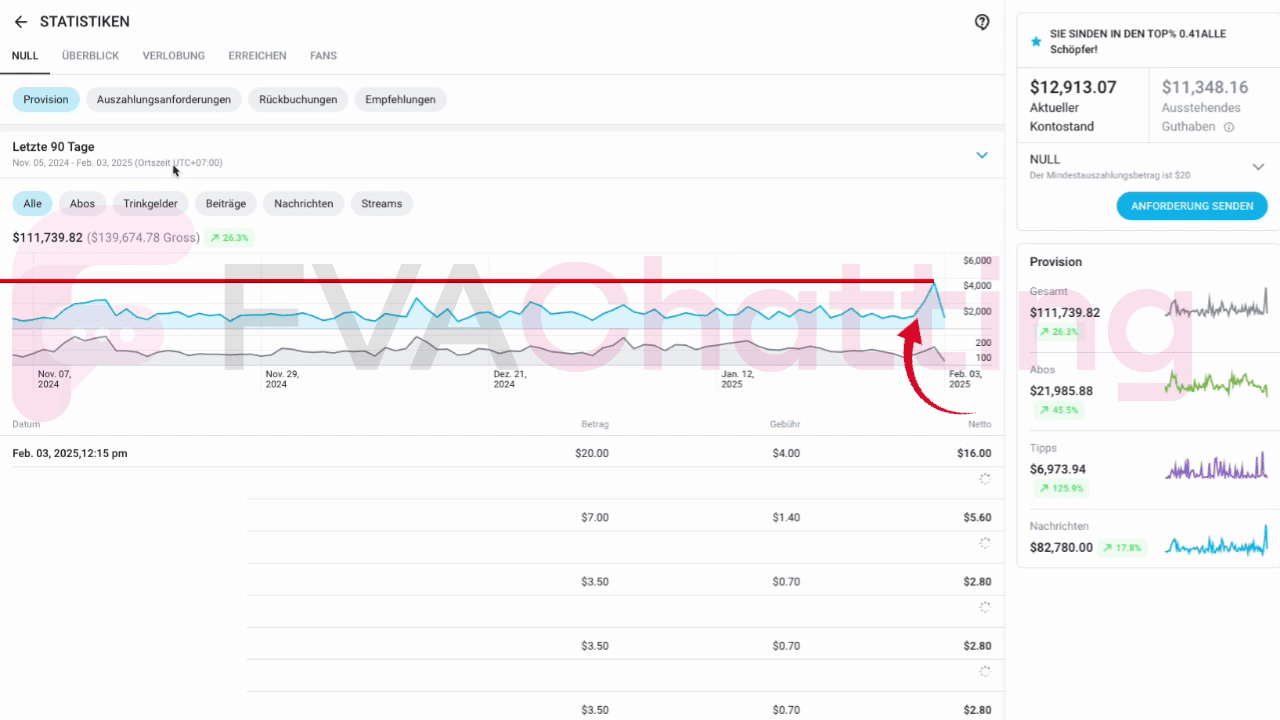Click the back arrow beside STATISTIKEN
The width and height of the screenshot is (1280, 720).
pos(21,22)
